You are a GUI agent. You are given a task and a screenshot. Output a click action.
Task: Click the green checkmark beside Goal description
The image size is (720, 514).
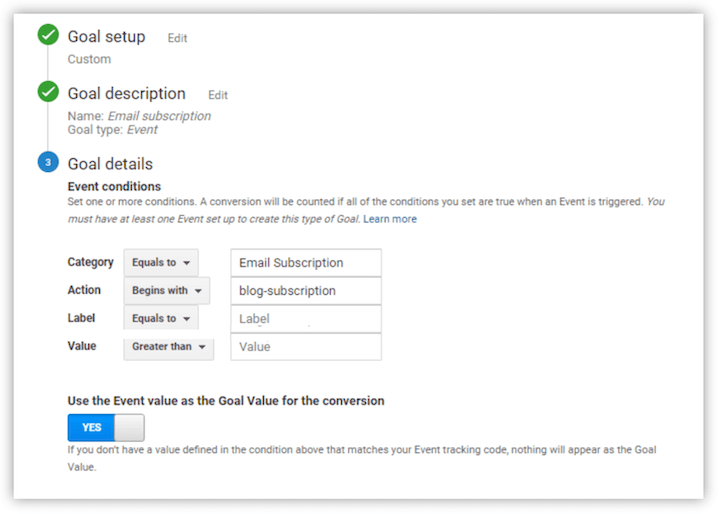tap(47, 93)
